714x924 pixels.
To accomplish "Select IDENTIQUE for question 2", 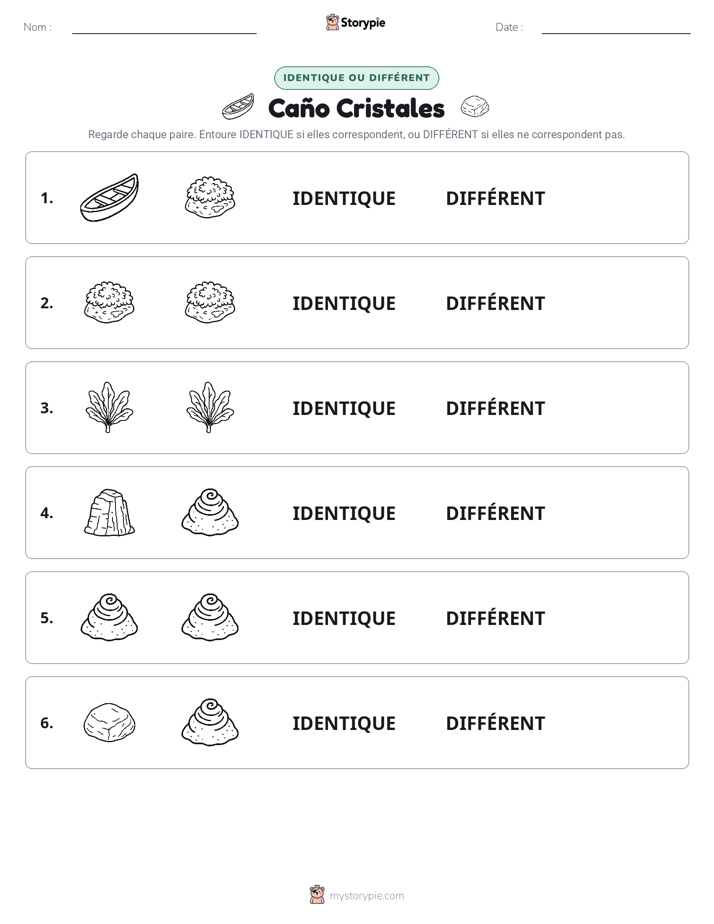I will point(344,303).
